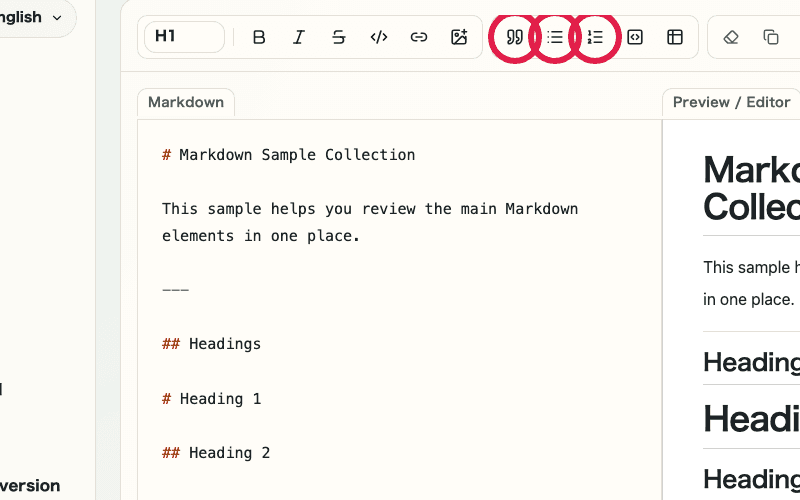The image size is (800, 500).
Task: Click 'in one place.' in the preview
Action: pos(748,299)
